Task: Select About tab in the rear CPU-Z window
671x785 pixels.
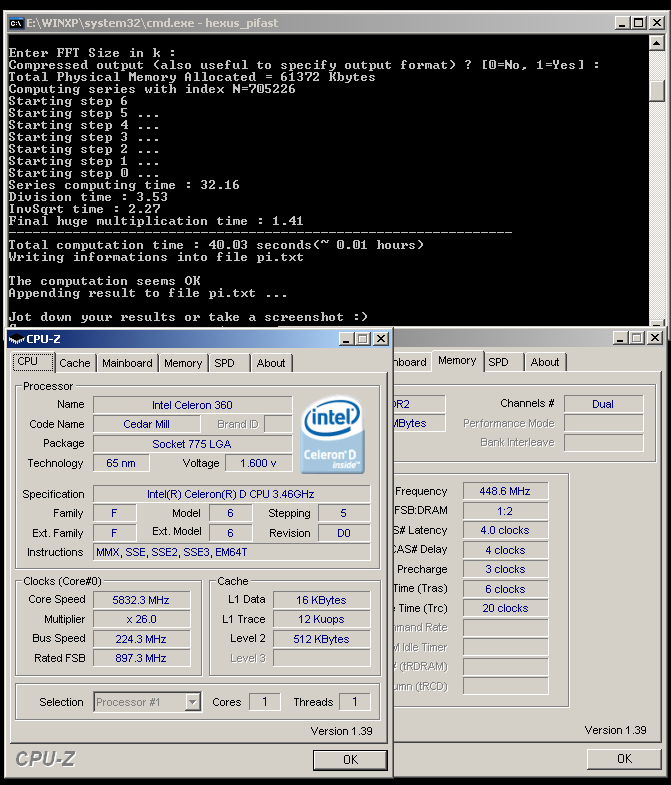Action: coord(545,362)
